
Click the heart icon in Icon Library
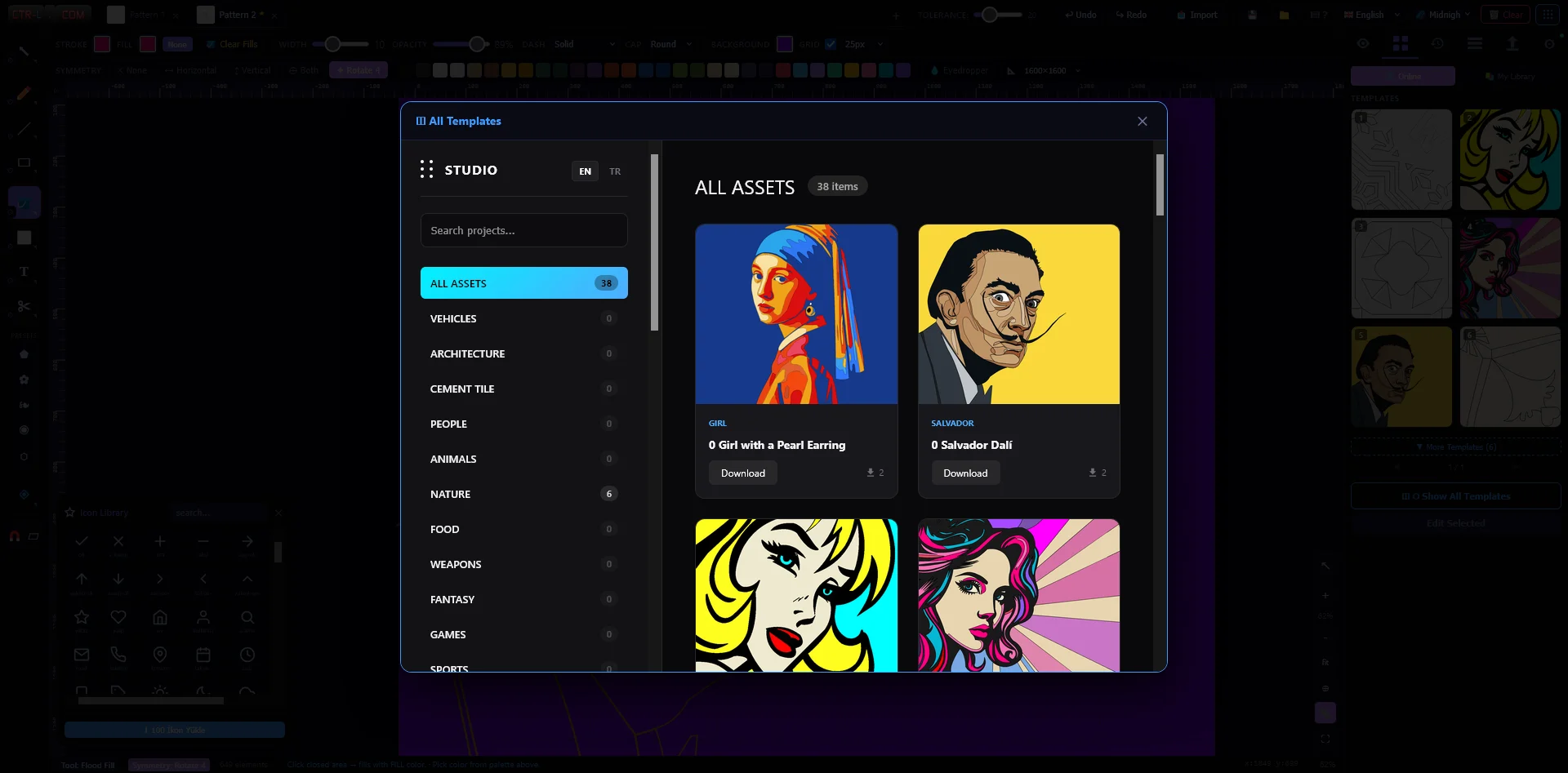(118, 617)
